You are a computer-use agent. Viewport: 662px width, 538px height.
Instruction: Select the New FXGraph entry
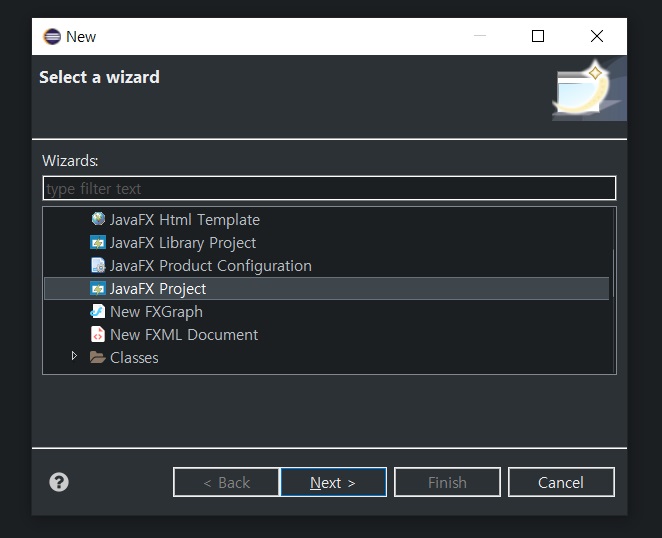point(156,312)
